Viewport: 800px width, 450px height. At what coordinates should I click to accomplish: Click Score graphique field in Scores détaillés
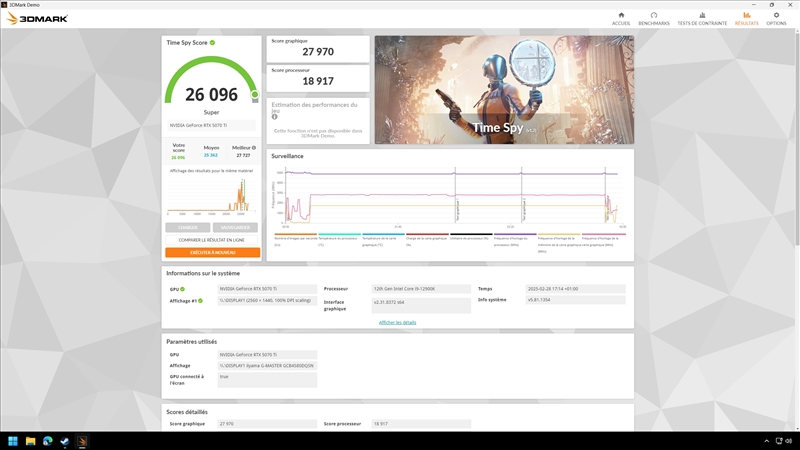(x=267, y=424)
